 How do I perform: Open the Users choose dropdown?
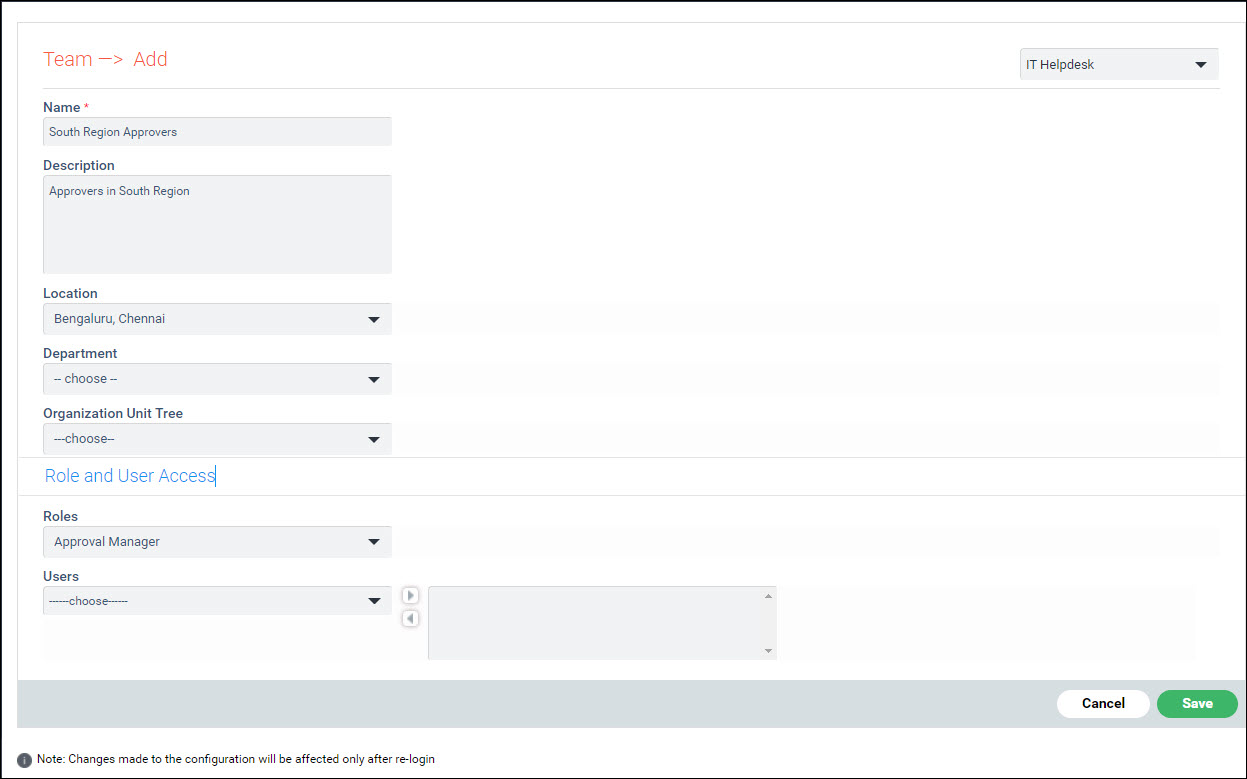[x=217, y=600]
